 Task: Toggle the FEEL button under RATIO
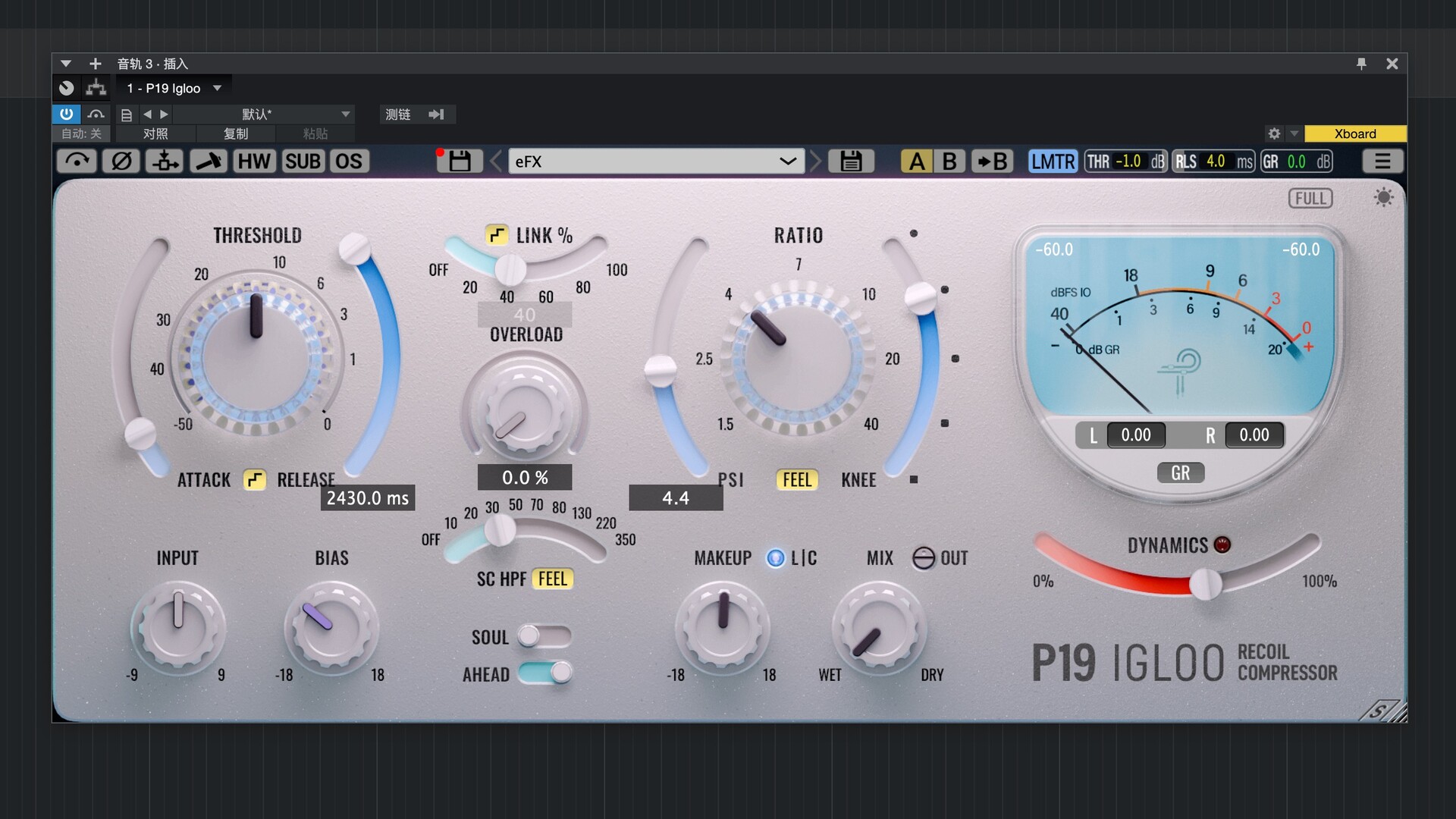(x=797, y=479)
